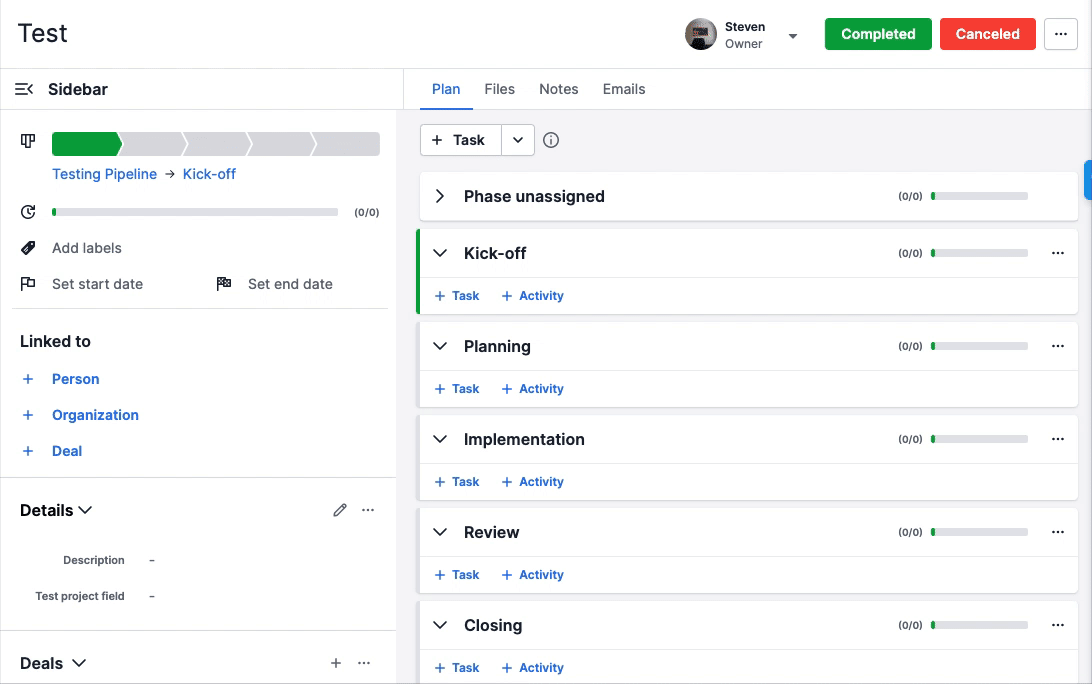
Task: Click the labels tag icon next to Add labels
Action: tap(26, 248)
